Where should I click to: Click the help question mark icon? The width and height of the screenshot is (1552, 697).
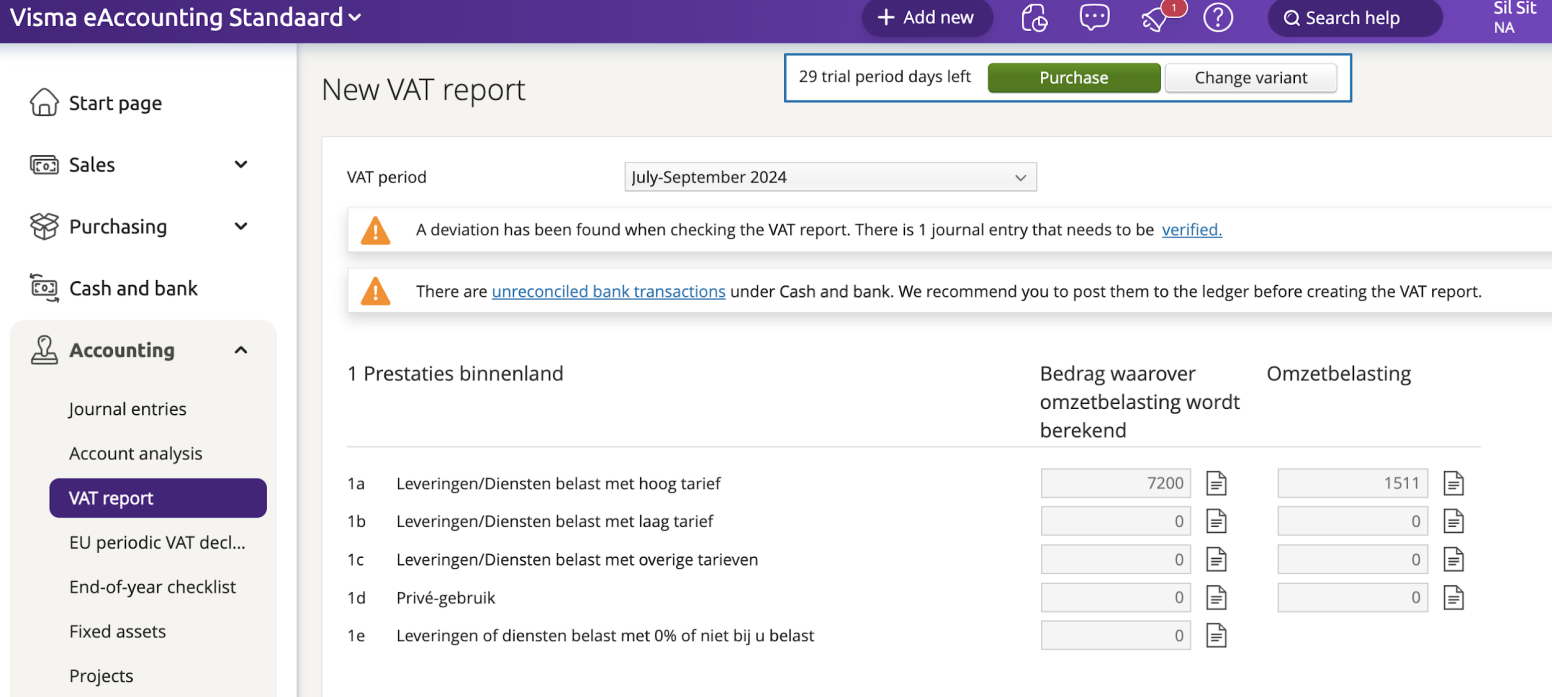pyautogui.click(x=1218, y=17)
